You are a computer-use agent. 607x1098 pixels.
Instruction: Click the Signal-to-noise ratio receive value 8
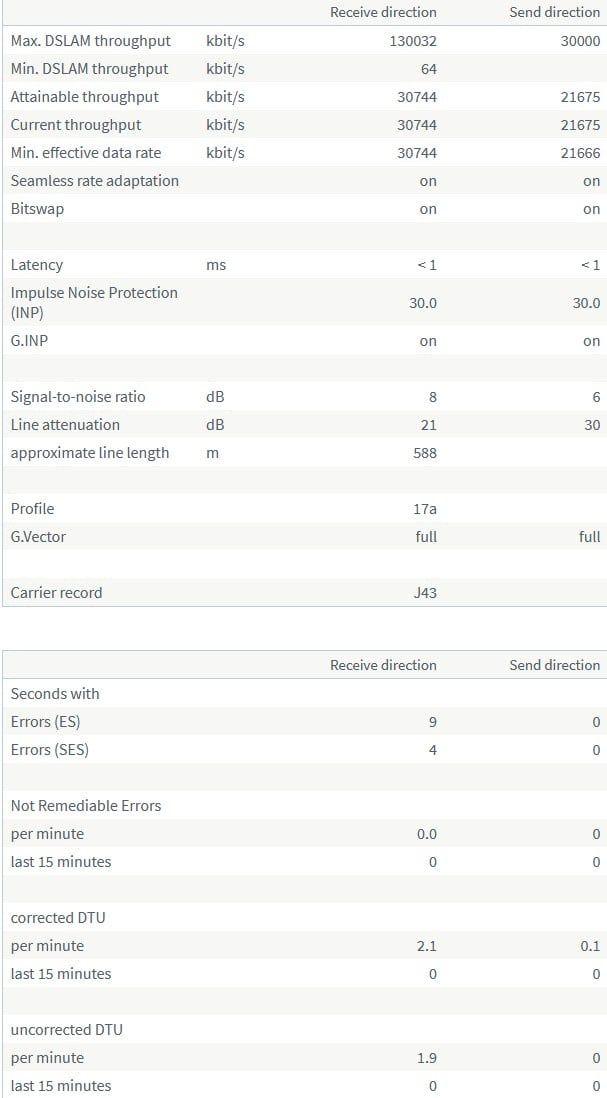433,398
